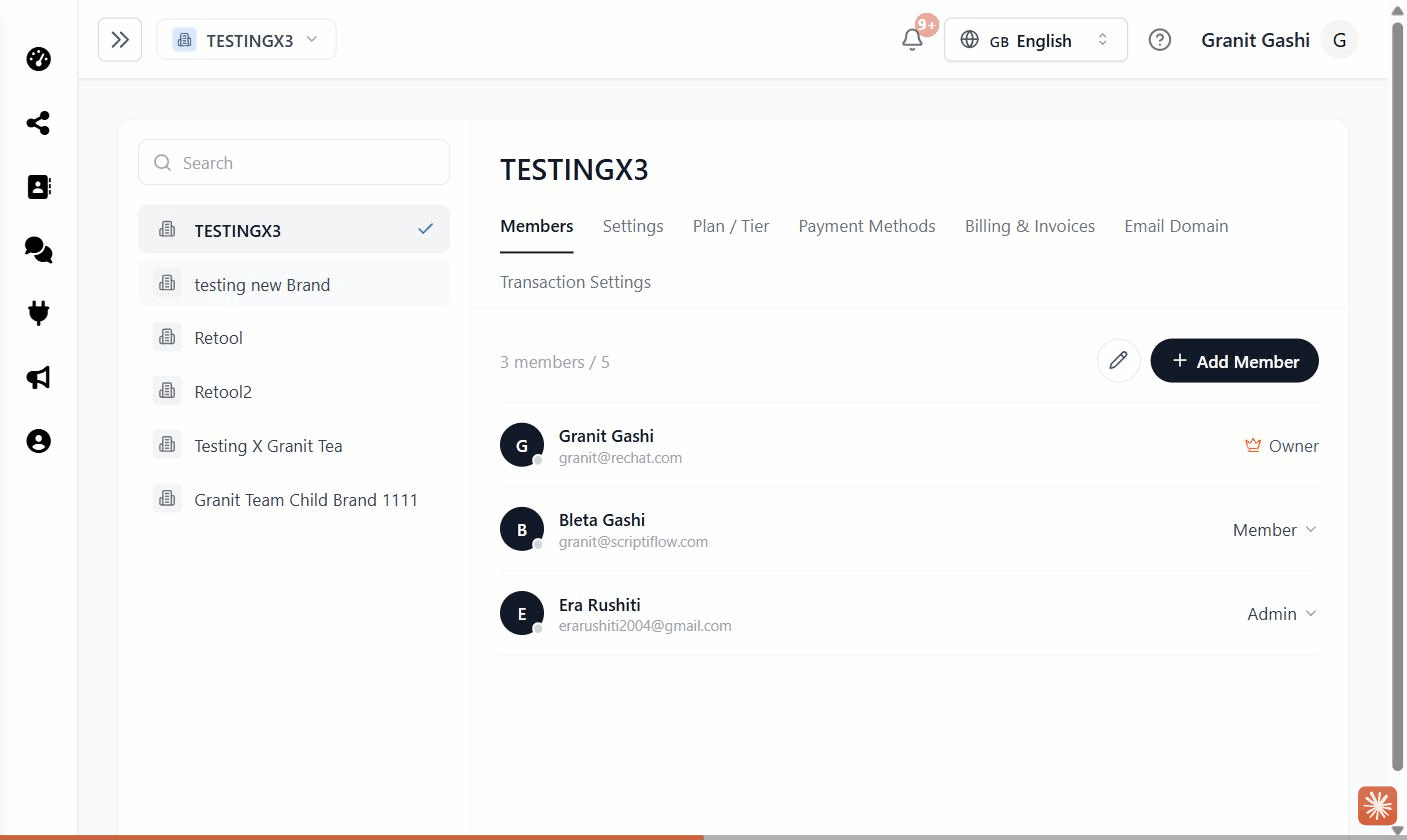
Task: Click Era Rushiti member avatar E
Action: click(521, 613)
